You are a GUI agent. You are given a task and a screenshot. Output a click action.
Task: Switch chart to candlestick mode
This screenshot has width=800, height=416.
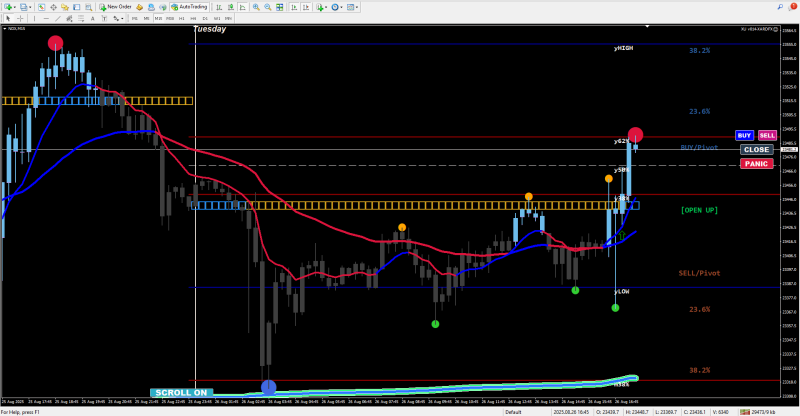pyautogui.click(x=231, y=7)
